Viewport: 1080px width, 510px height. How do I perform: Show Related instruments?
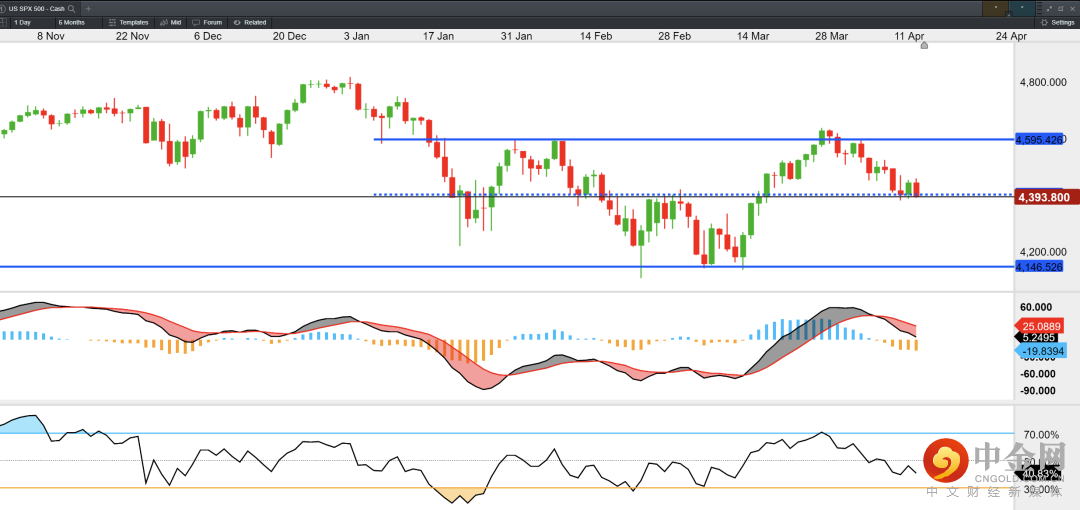(248, 22)
